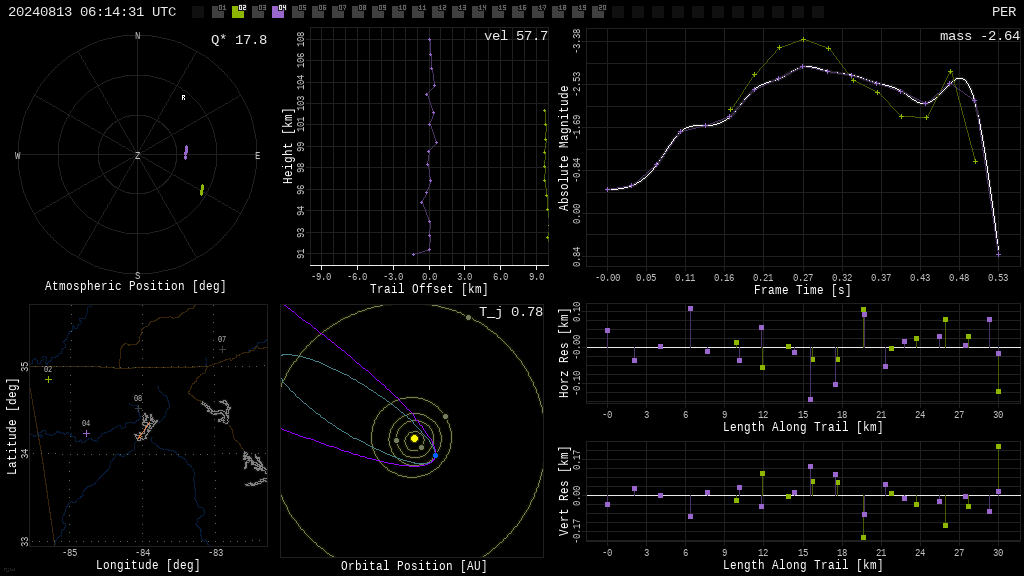Click the blue Earth dot on orbit

(436, 455)
